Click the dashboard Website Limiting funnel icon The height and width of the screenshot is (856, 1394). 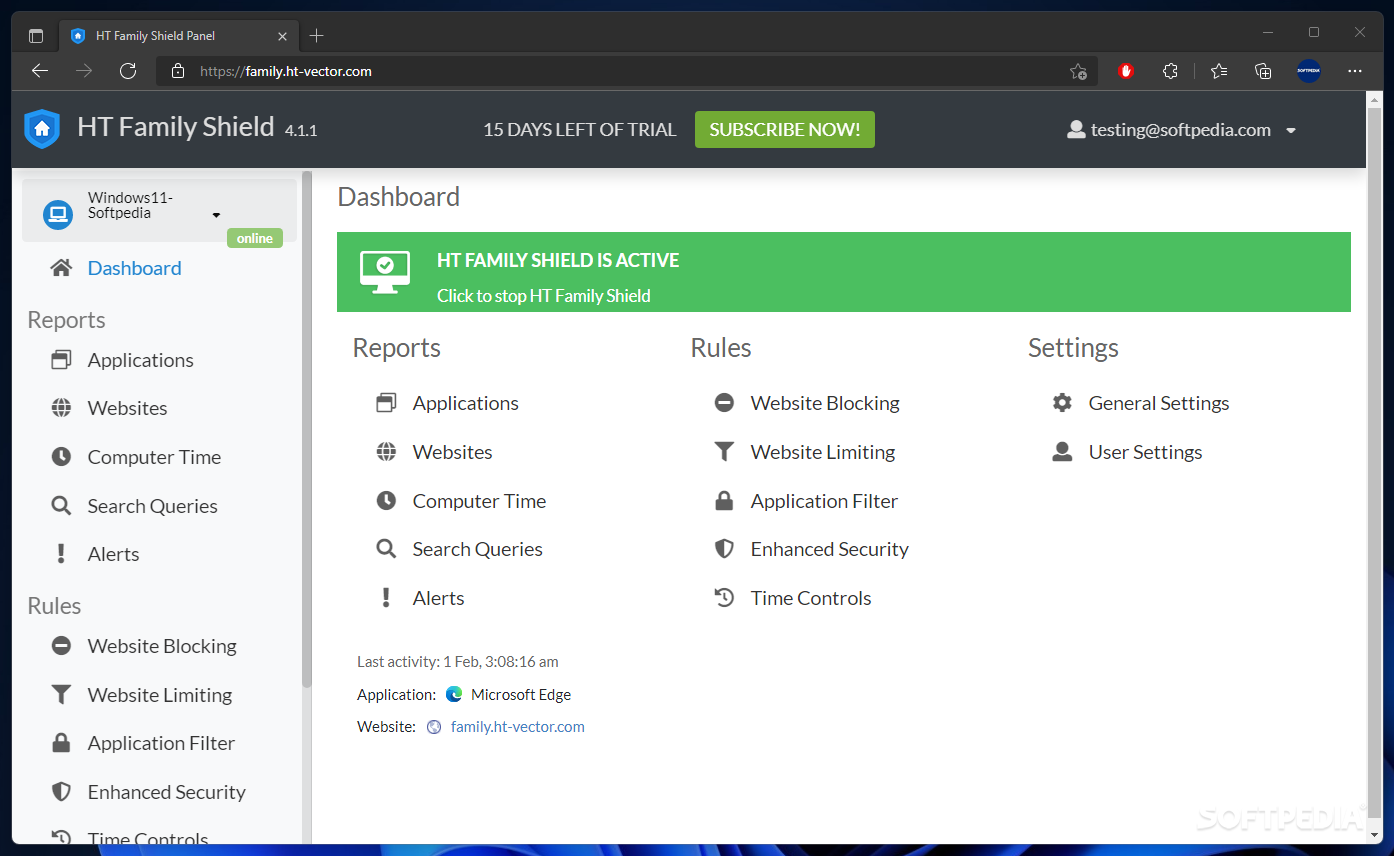(x=724, y=452)
